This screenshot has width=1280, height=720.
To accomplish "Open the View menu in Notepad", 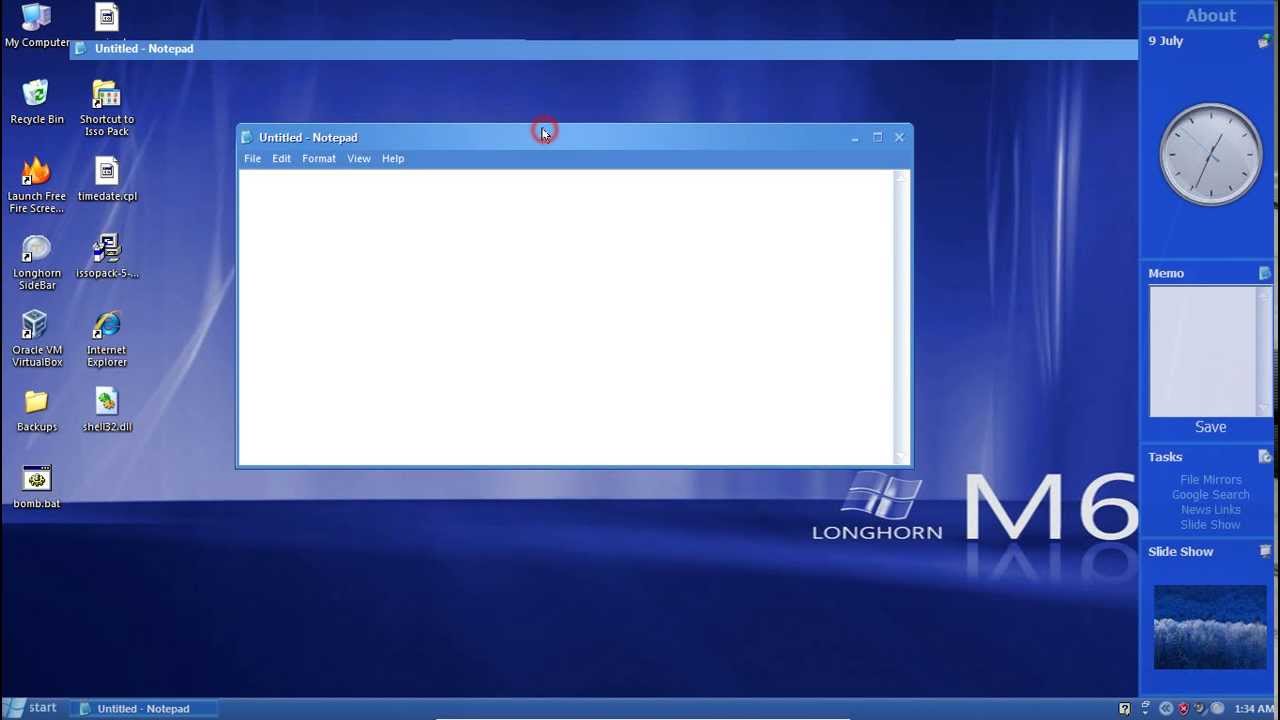I will [x=358, y=159].
